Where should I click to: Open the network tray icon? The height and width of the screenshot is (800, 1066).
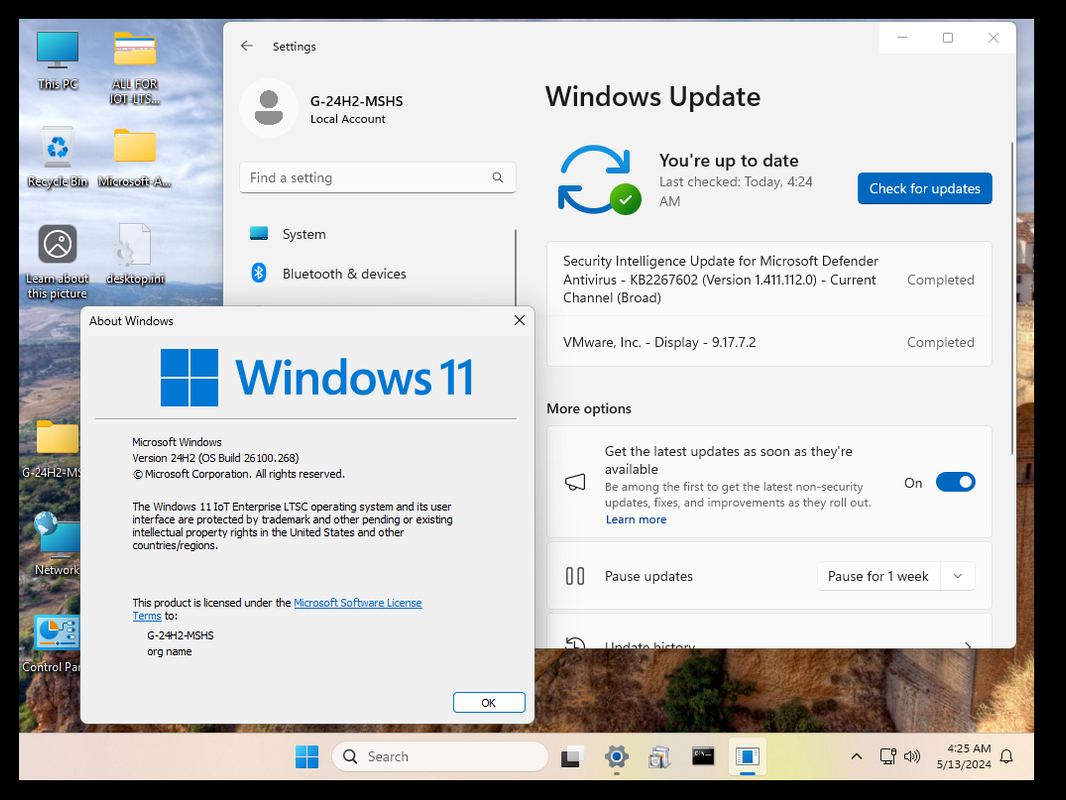tap(888, 756)
